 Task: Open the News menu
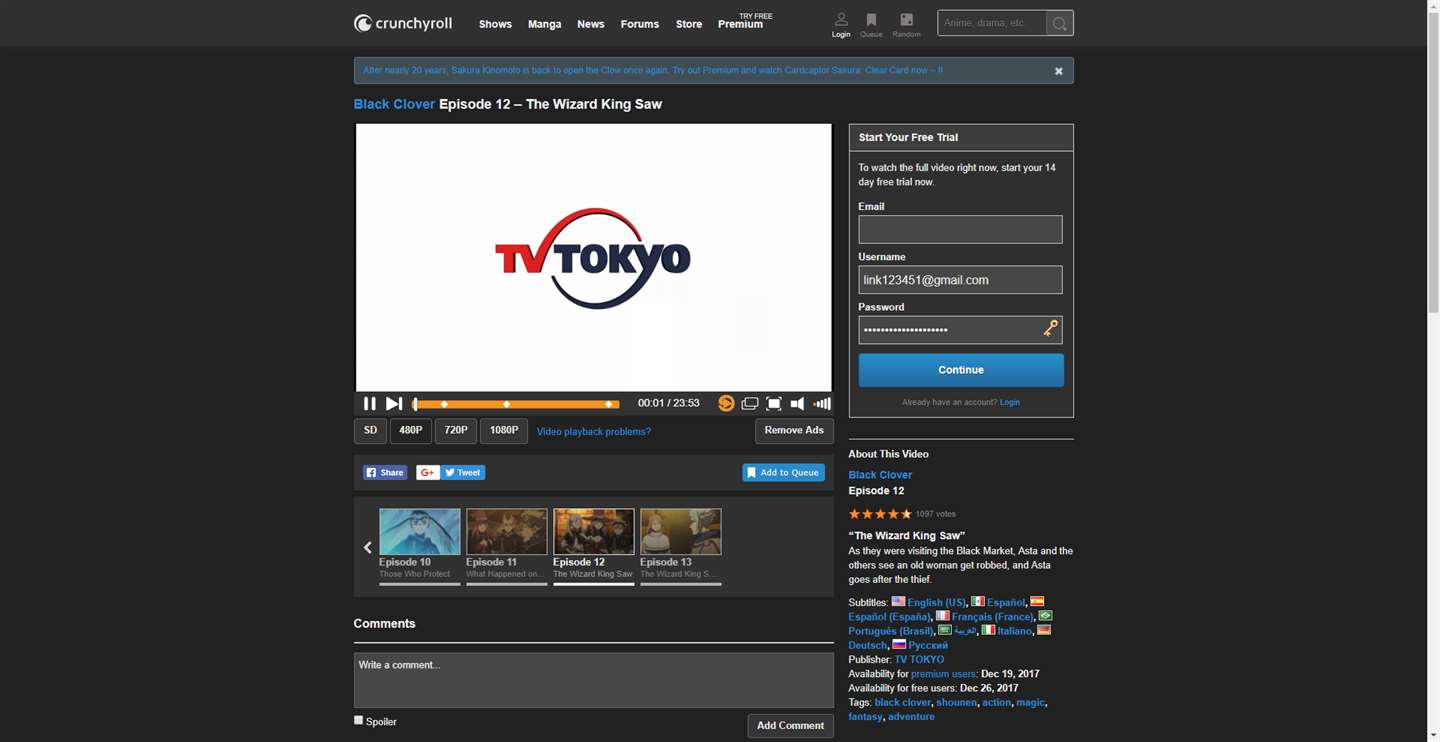[590, 24]
